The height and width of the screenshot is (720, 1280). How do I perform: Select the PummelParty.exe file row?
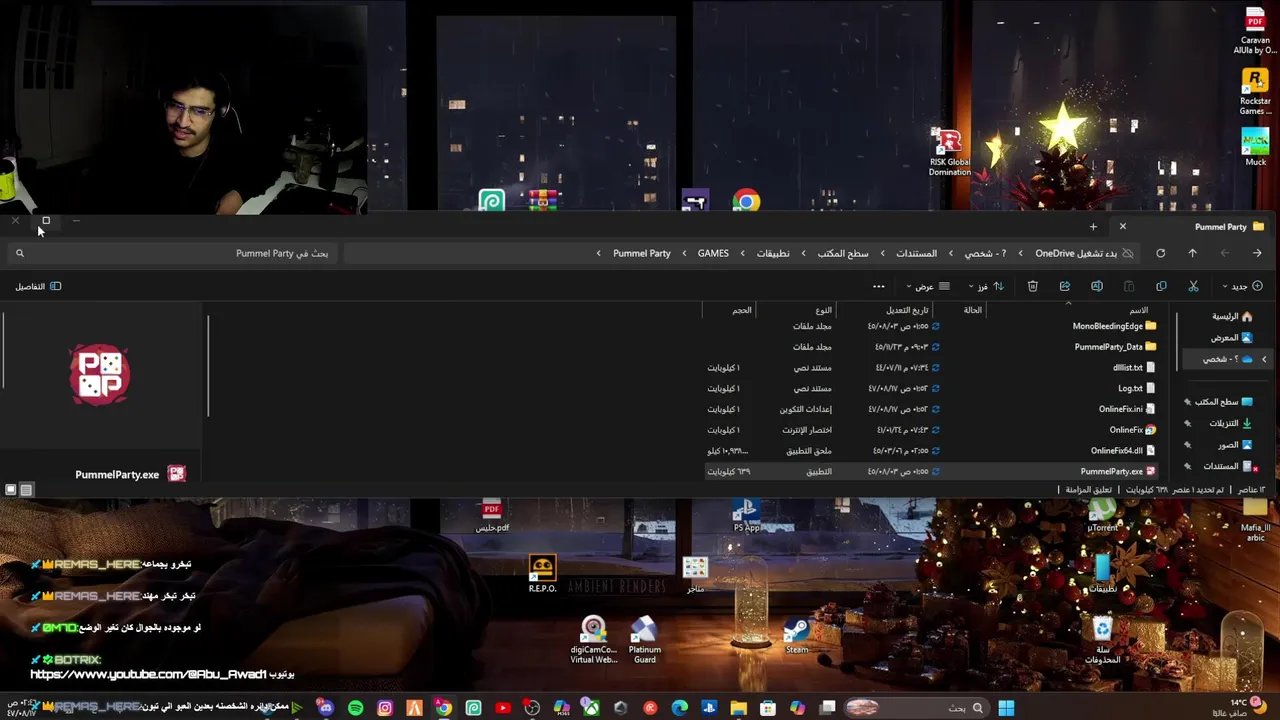pos(930,472)
